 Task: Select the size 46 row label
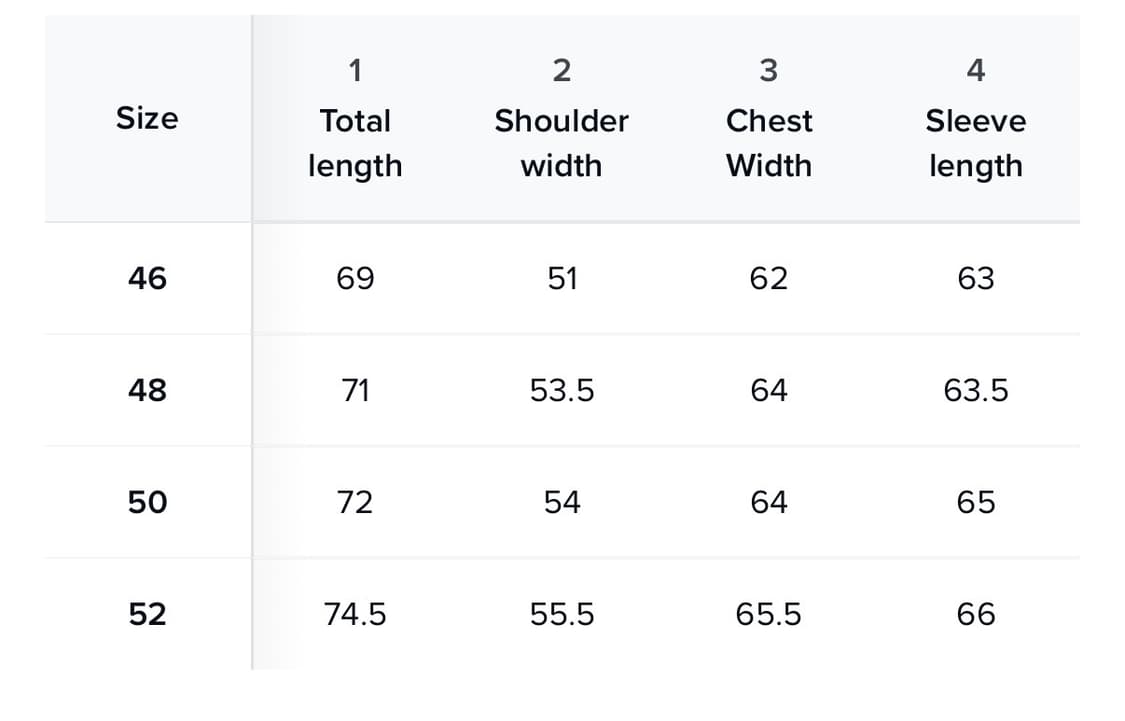[x=147, y=278]
